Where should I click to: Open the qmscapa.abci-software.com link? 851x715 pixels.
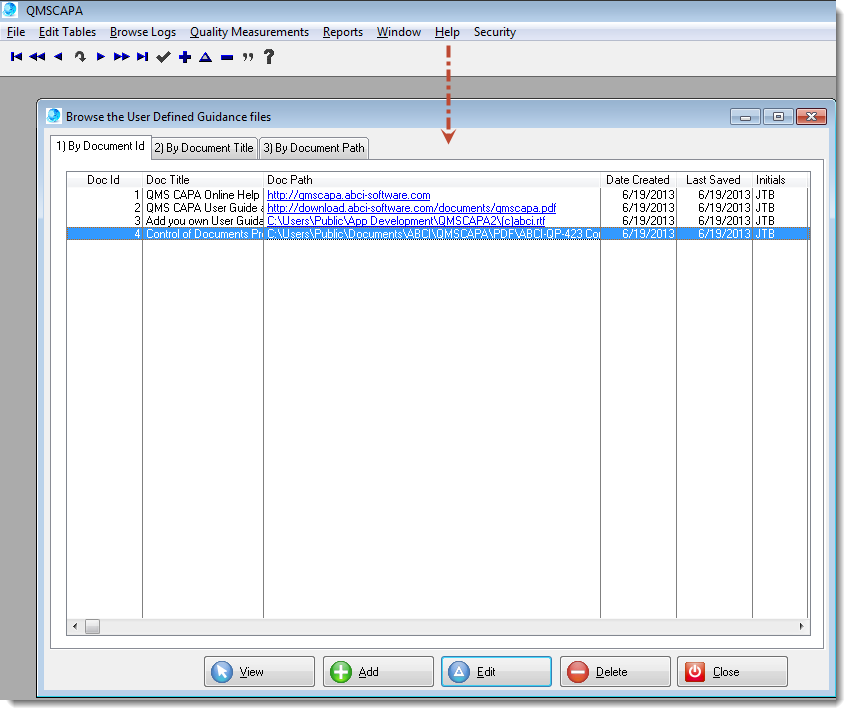[x=348, y=195]
